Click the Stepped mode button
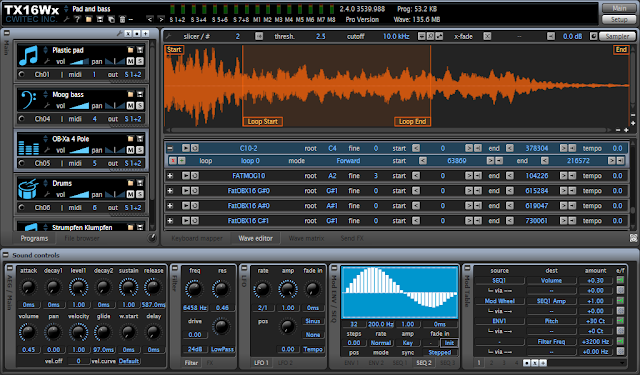The width and height of the screenshot is (640, 375). 440,353
